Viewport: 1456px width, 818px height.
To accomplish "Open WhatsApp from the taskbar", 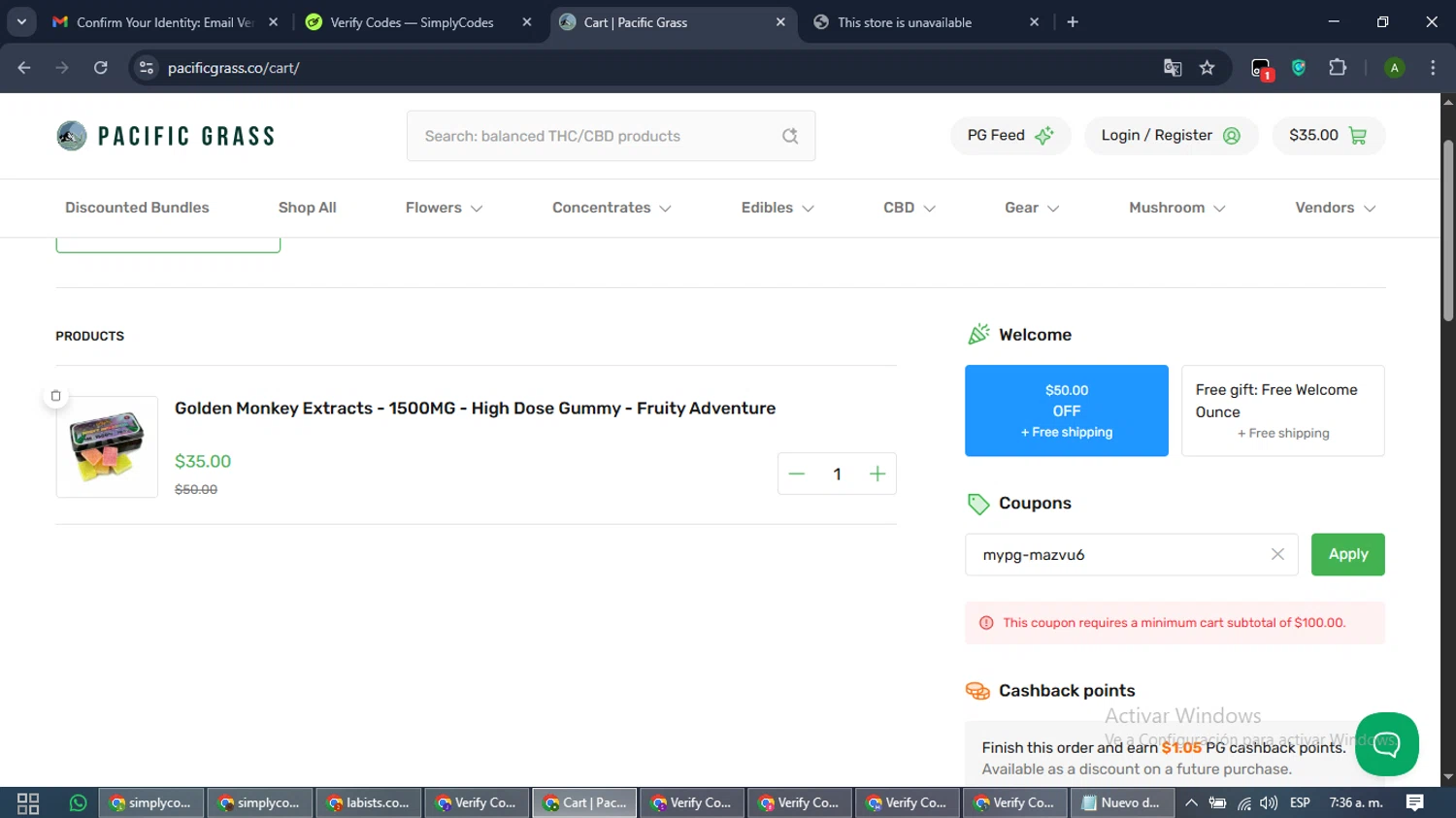I will coord(79,802).
